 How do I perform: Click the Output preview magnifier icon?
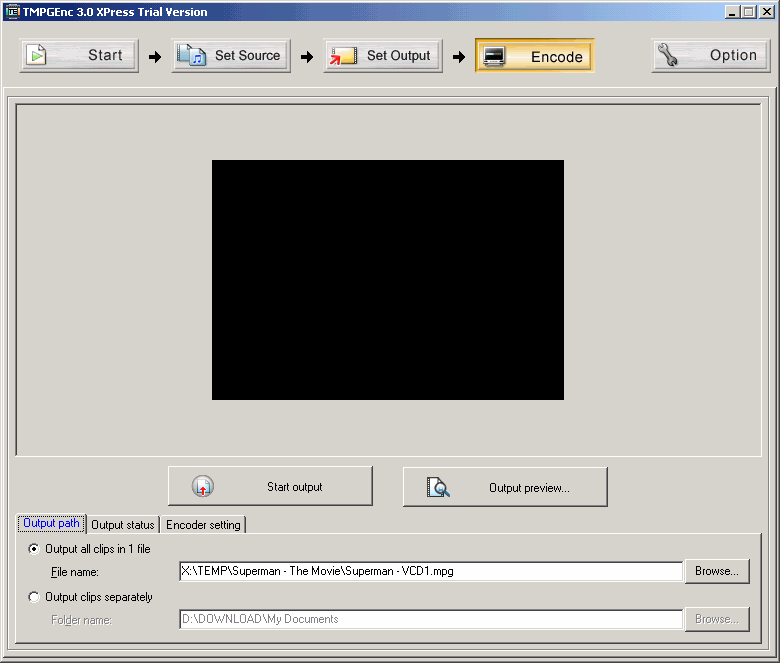438,487
